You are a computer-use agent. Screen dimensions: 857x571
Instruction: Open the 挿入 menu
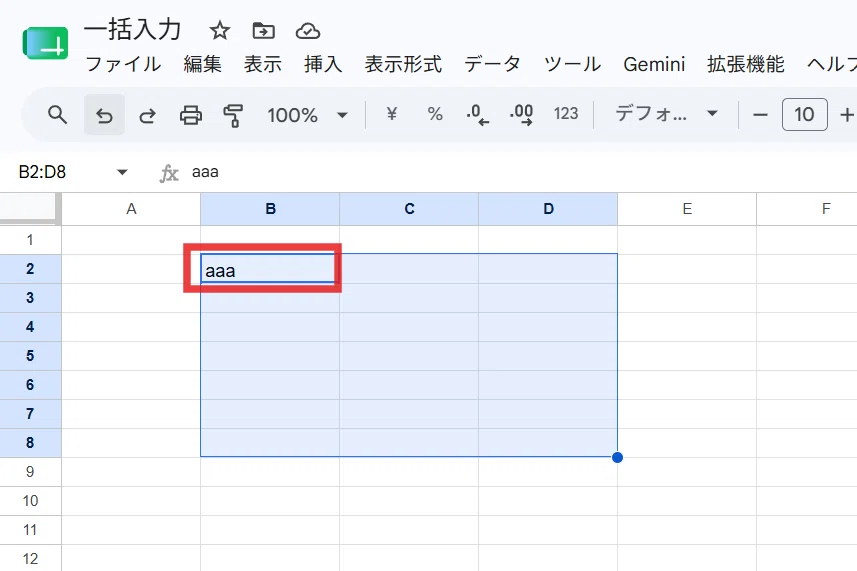pos(323,64)
